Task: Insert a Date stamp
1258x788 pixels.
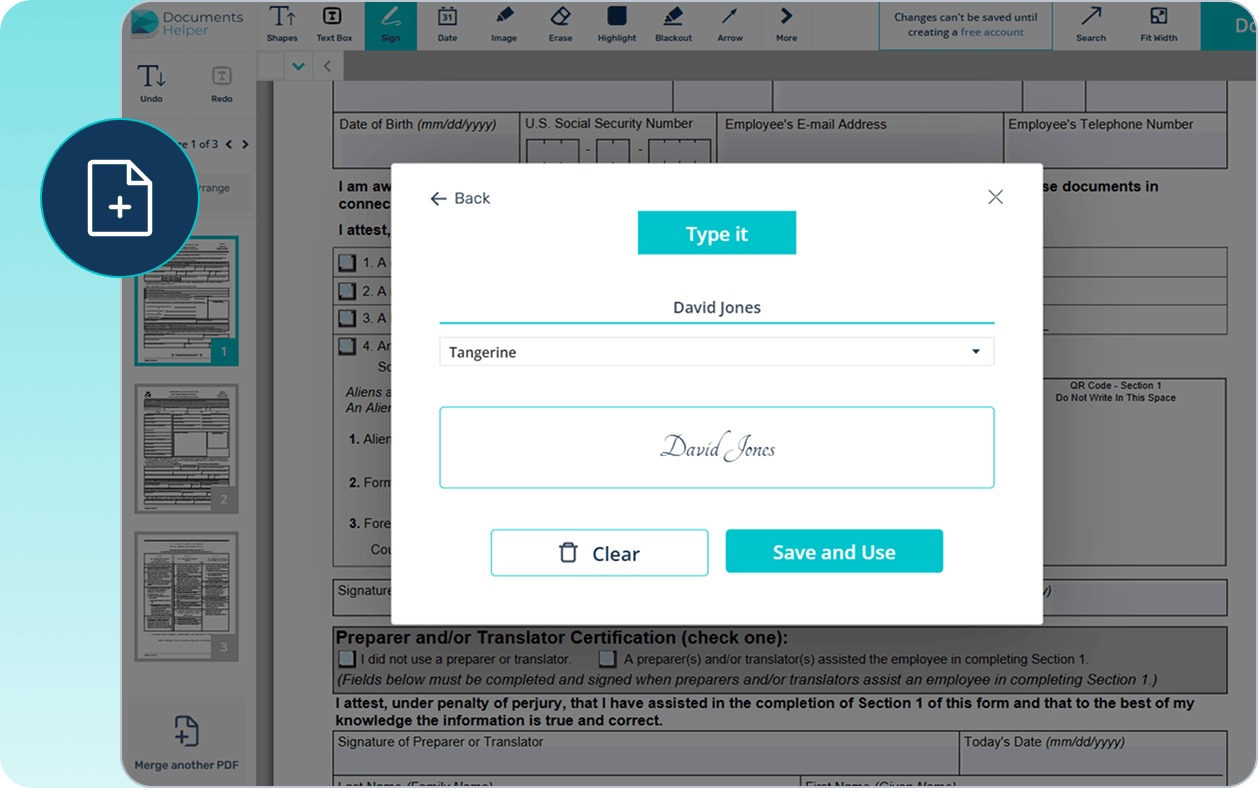Action: coord(447,24)
